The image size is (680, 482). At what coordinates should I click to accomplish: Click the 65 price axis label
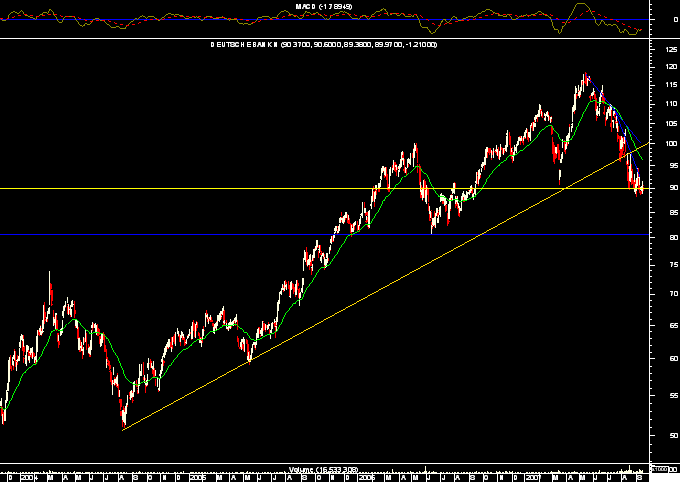pyautogui.click(x=673, y=325)
